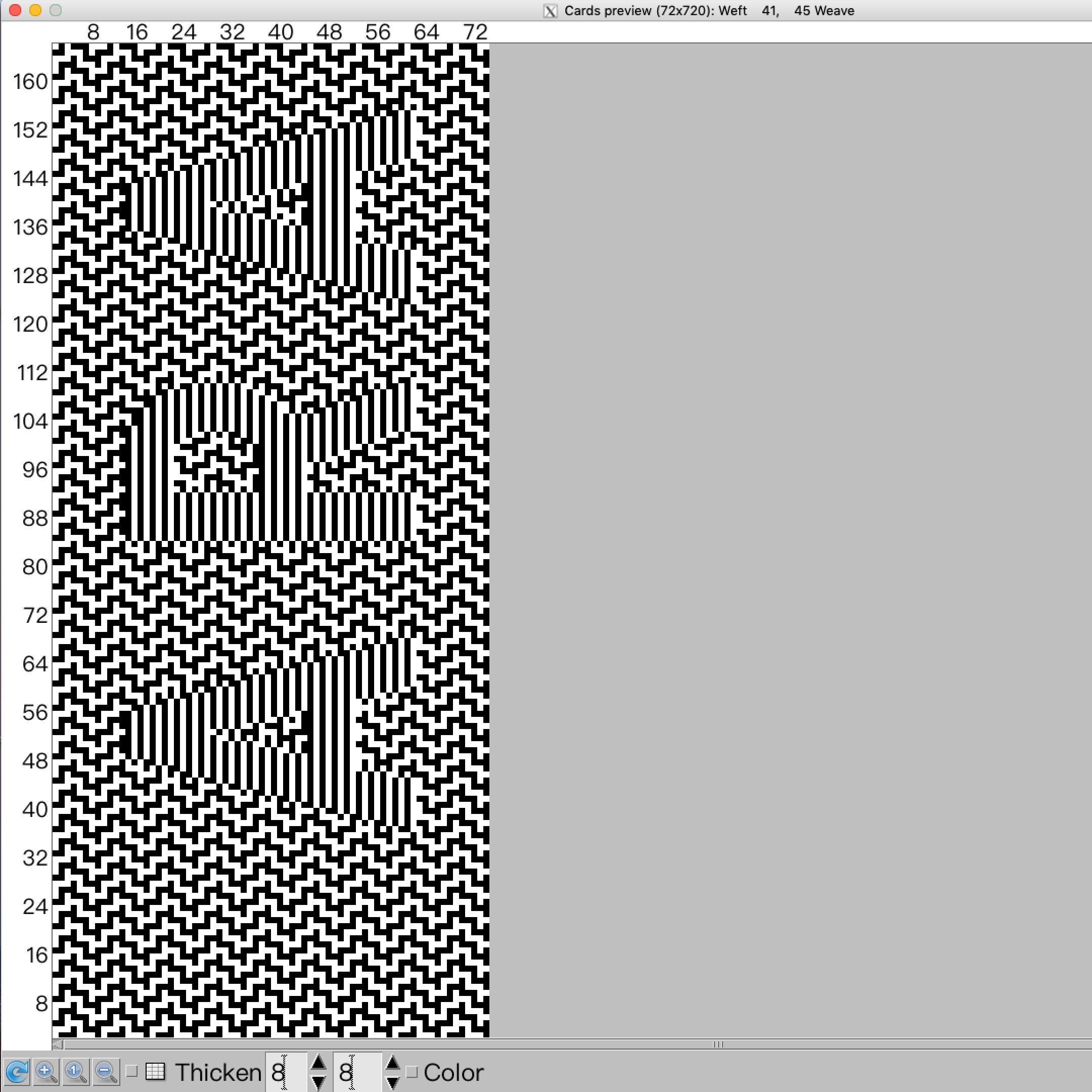The image size is (1092, 1092).
Task: Increase the first Thicken value
Action: point(318,1062)
